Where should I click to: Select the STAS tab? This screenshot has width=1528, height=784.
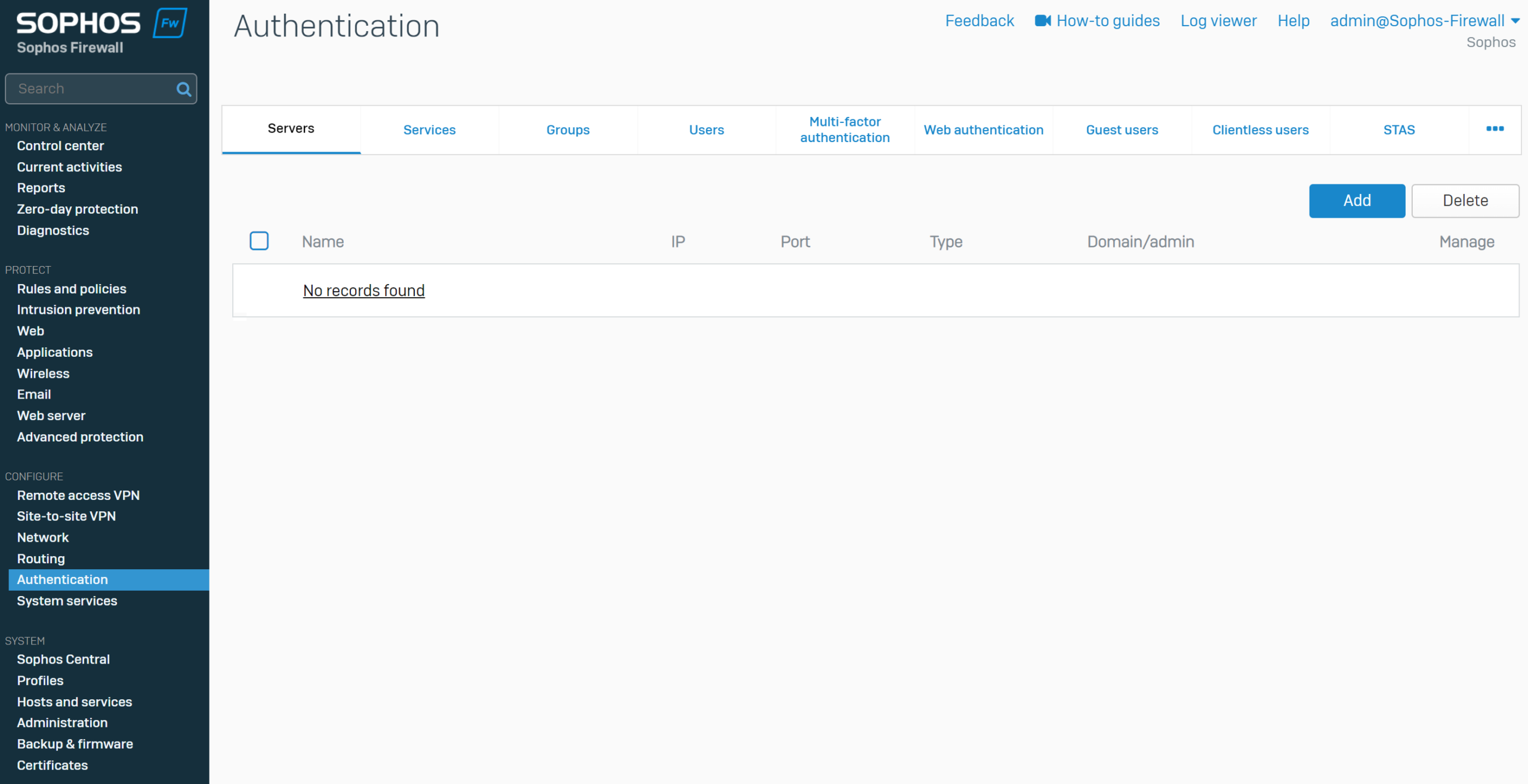[1398, 130]
